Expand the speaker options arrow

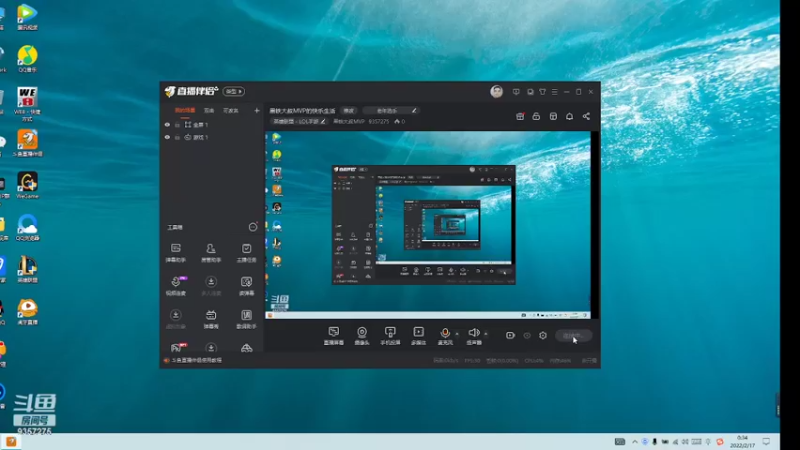486,334
